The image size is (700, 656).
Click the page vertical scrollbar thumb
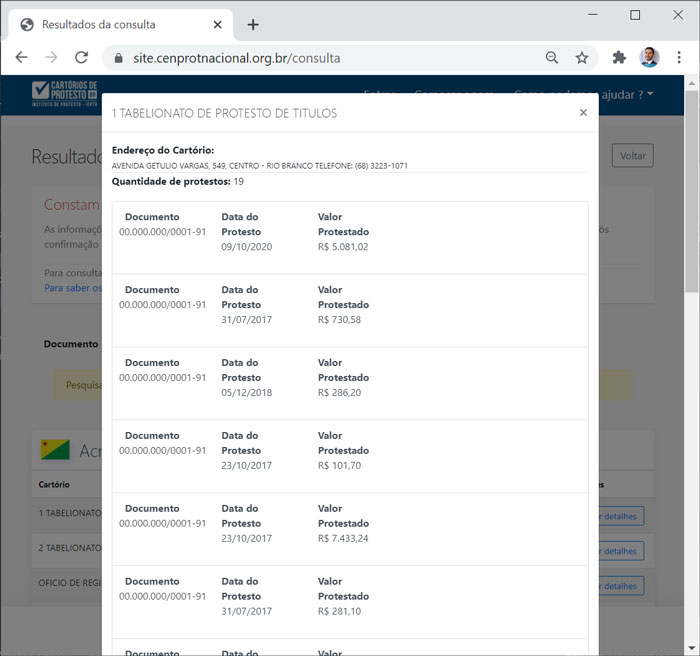point(692,191)
